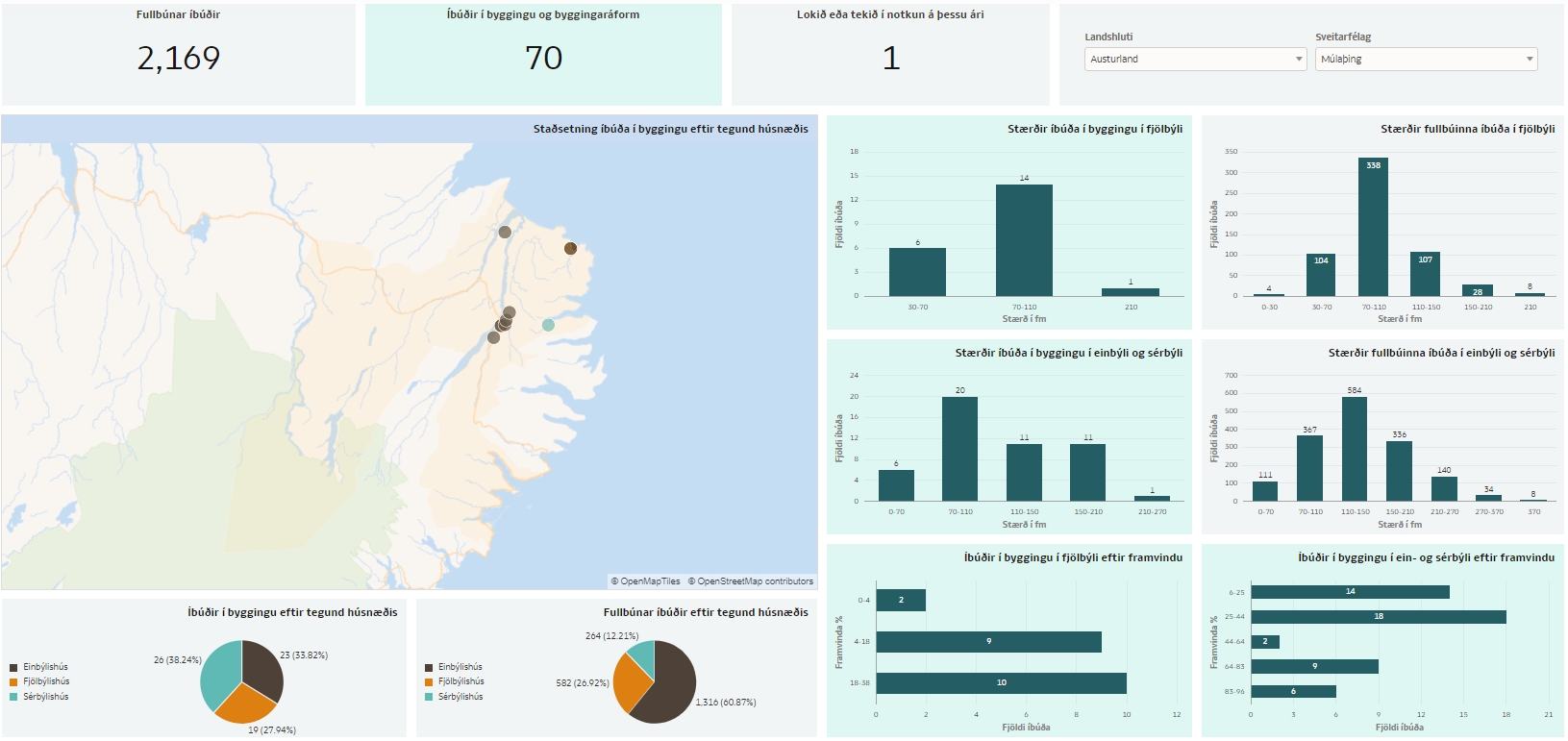
Task: Click the 18-38 progress bar labeled 10
Action: (x=1001, y=683)
